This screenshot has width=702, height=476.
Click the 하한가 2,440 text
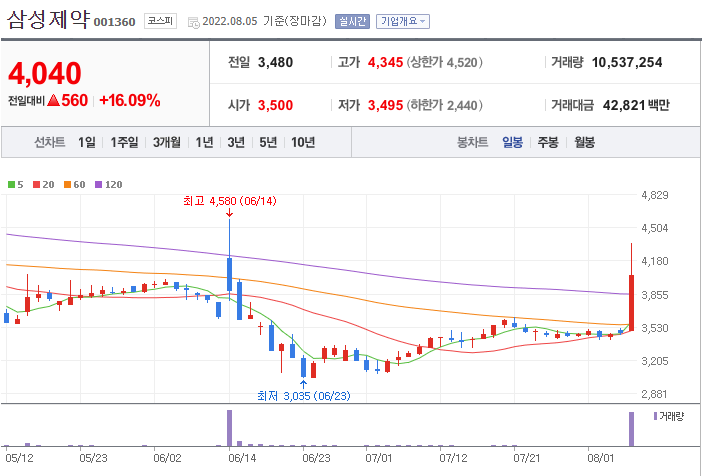pyautogui.click(x=445, y=105)
